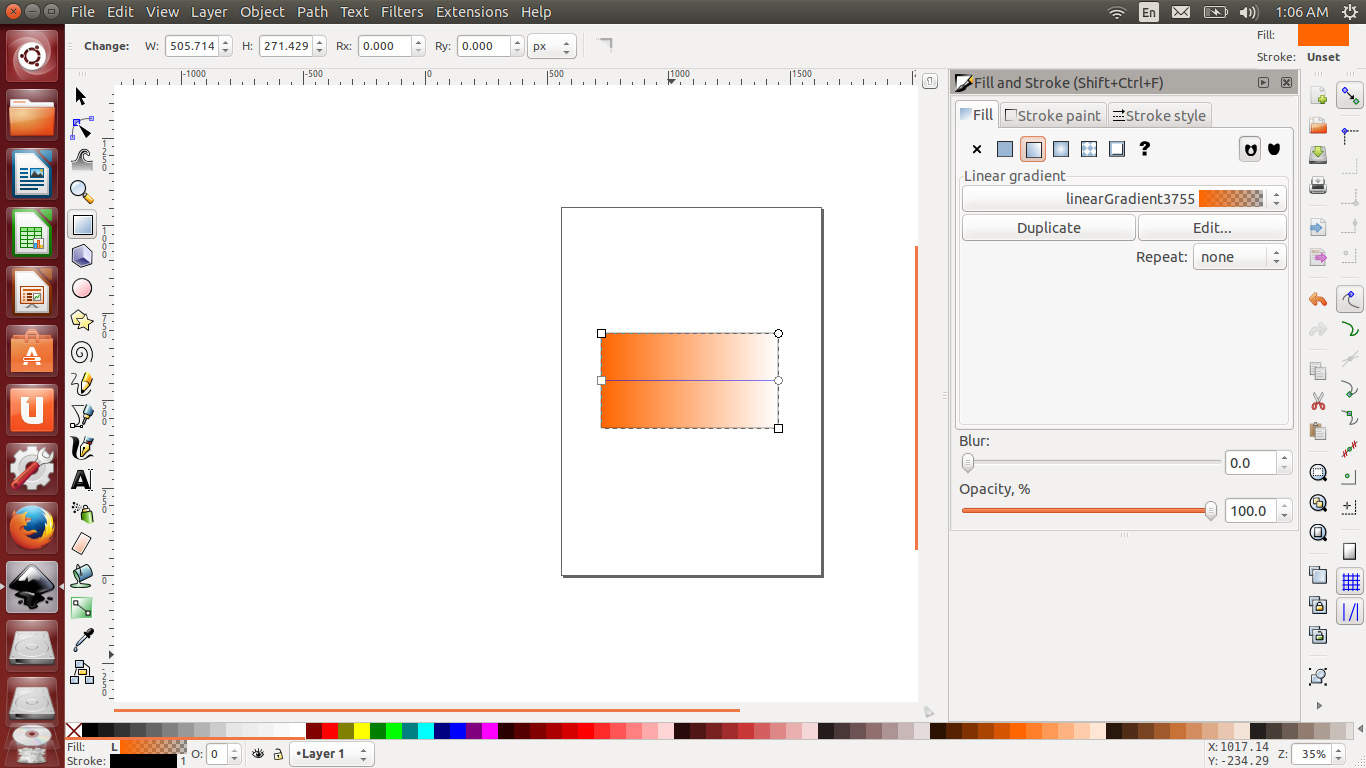Toggle Enable snapping button

pyautogui.click(x=1351, y=96)
